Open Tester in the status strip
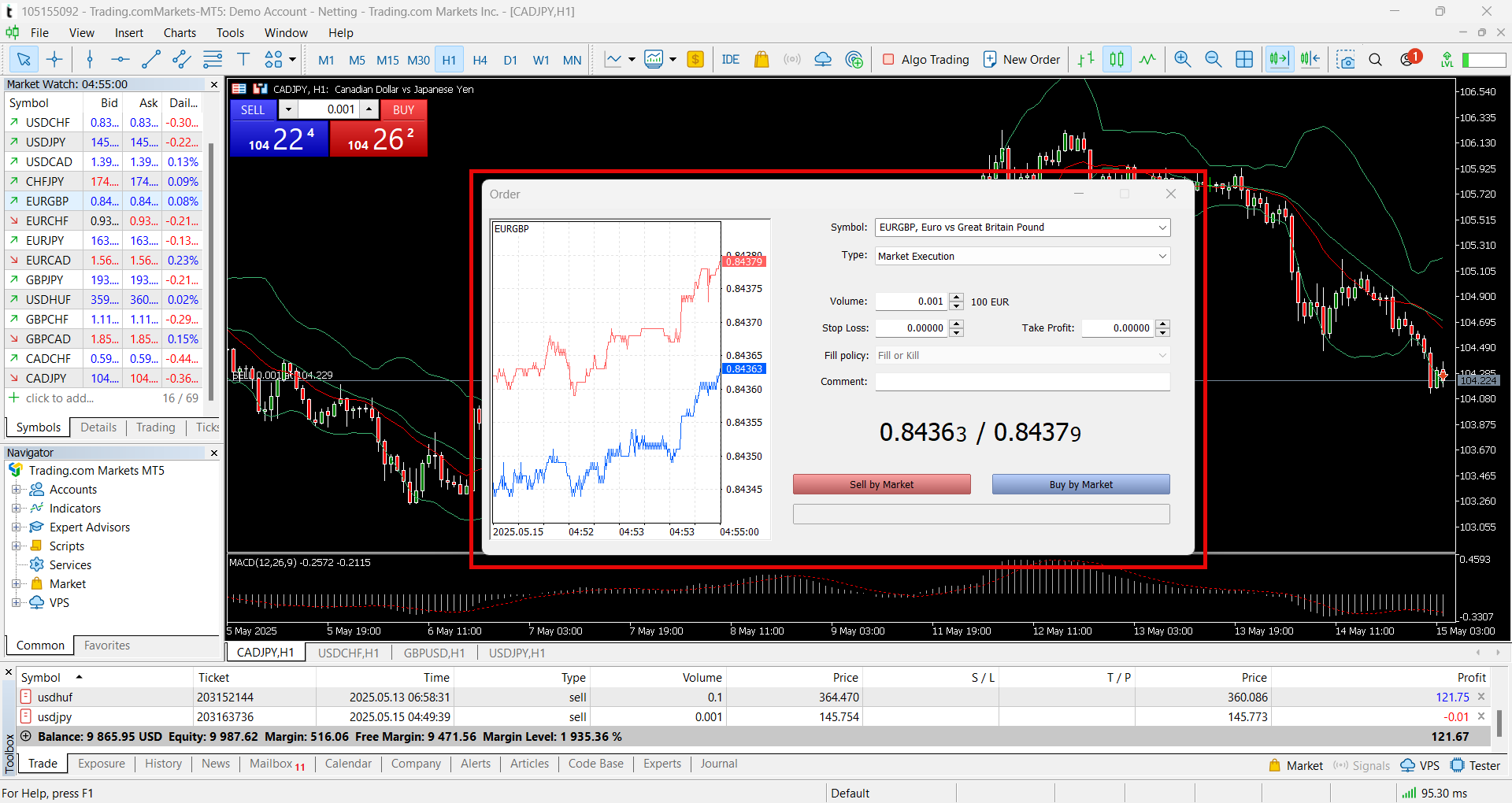This screenshot has height=803, width=1512. (x=1477, y=765)
